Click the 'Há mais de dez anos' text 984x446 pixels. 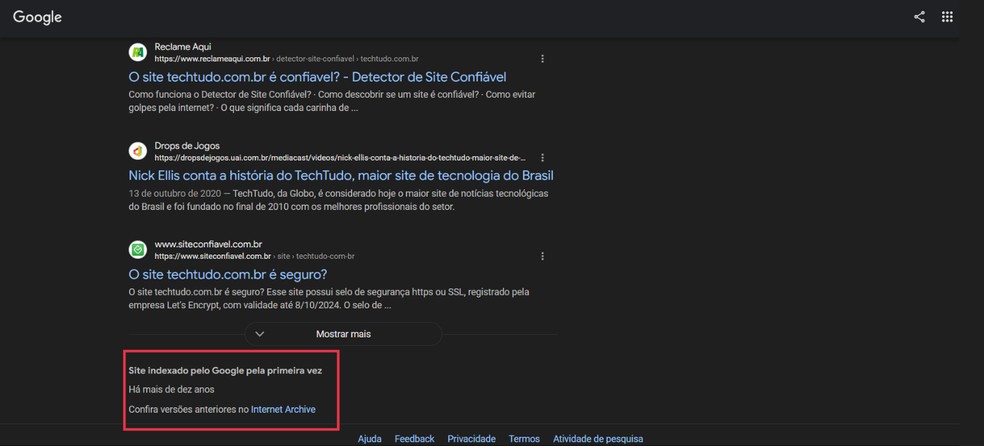171,390
